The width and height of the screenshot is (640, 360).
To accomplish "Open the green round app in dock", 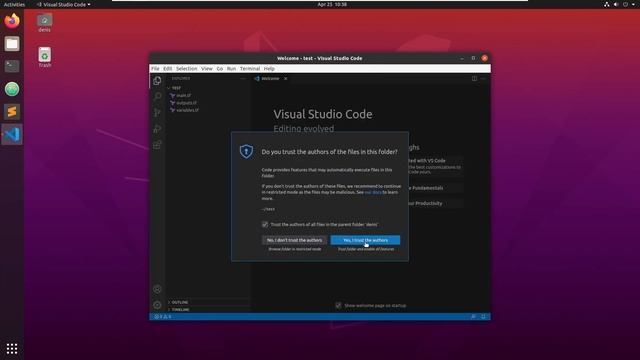I will point(12,89).
